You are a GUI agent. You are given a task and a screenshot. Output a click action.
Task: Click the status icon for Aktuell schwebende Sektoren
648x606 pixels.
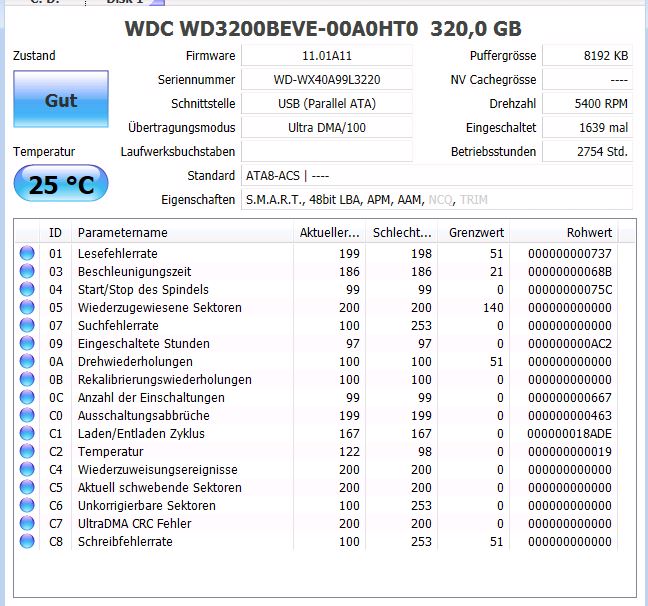27,487
